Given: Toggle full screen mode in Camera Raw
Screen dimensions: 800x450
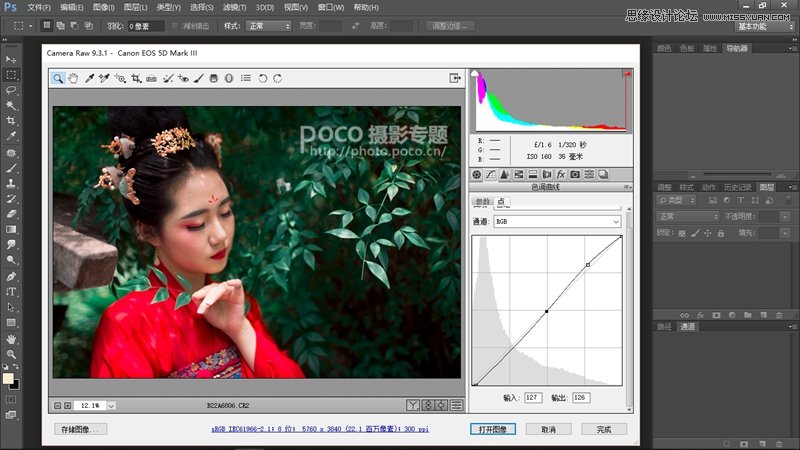Looking at the screenshot, I should (x=455, y=78).
